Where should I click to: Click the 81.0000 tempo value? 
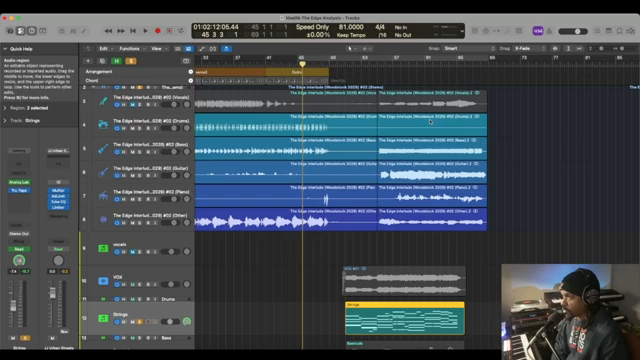click(351, 27)
